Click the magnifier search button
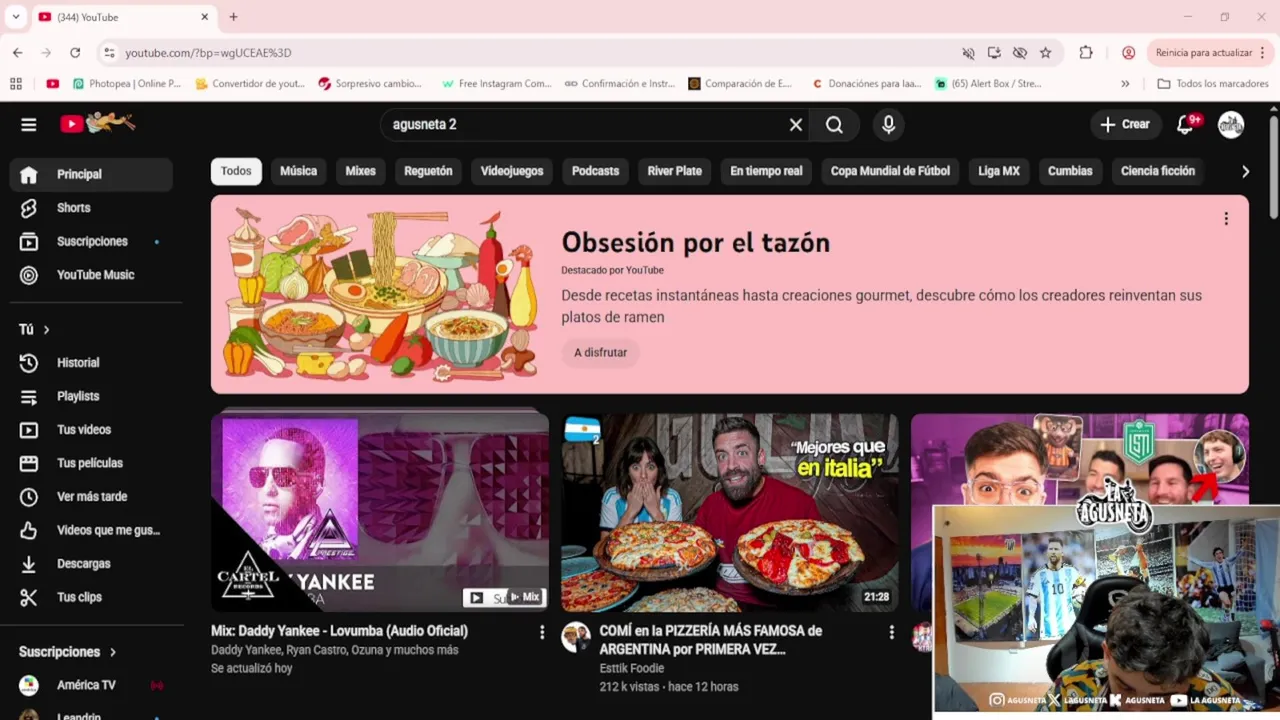Screen dimensions: 1280x720 835,125
